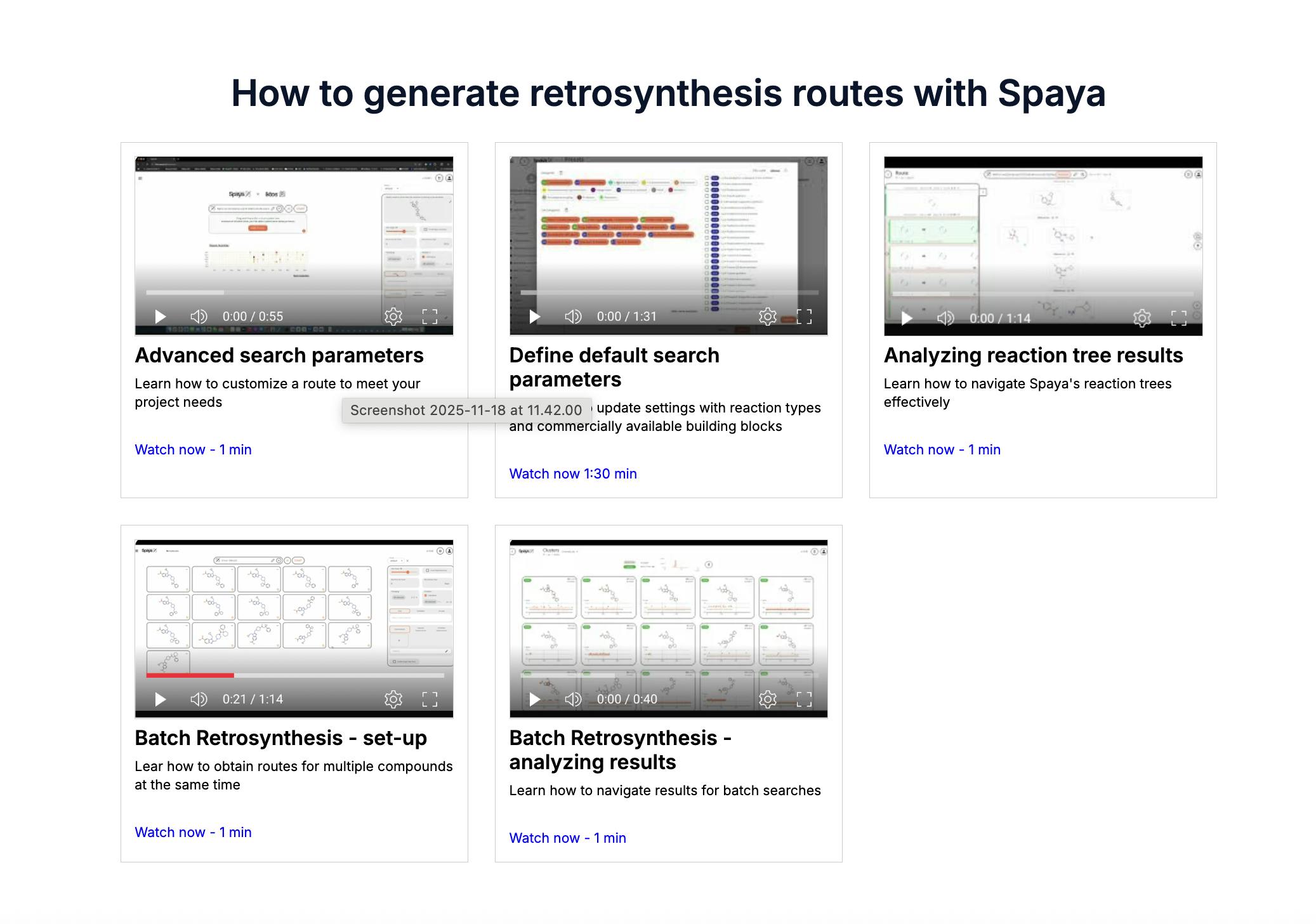1316x924 pixels.
Task: Open settings gear on Analyzing reaction tree video
Action: 1142,318
